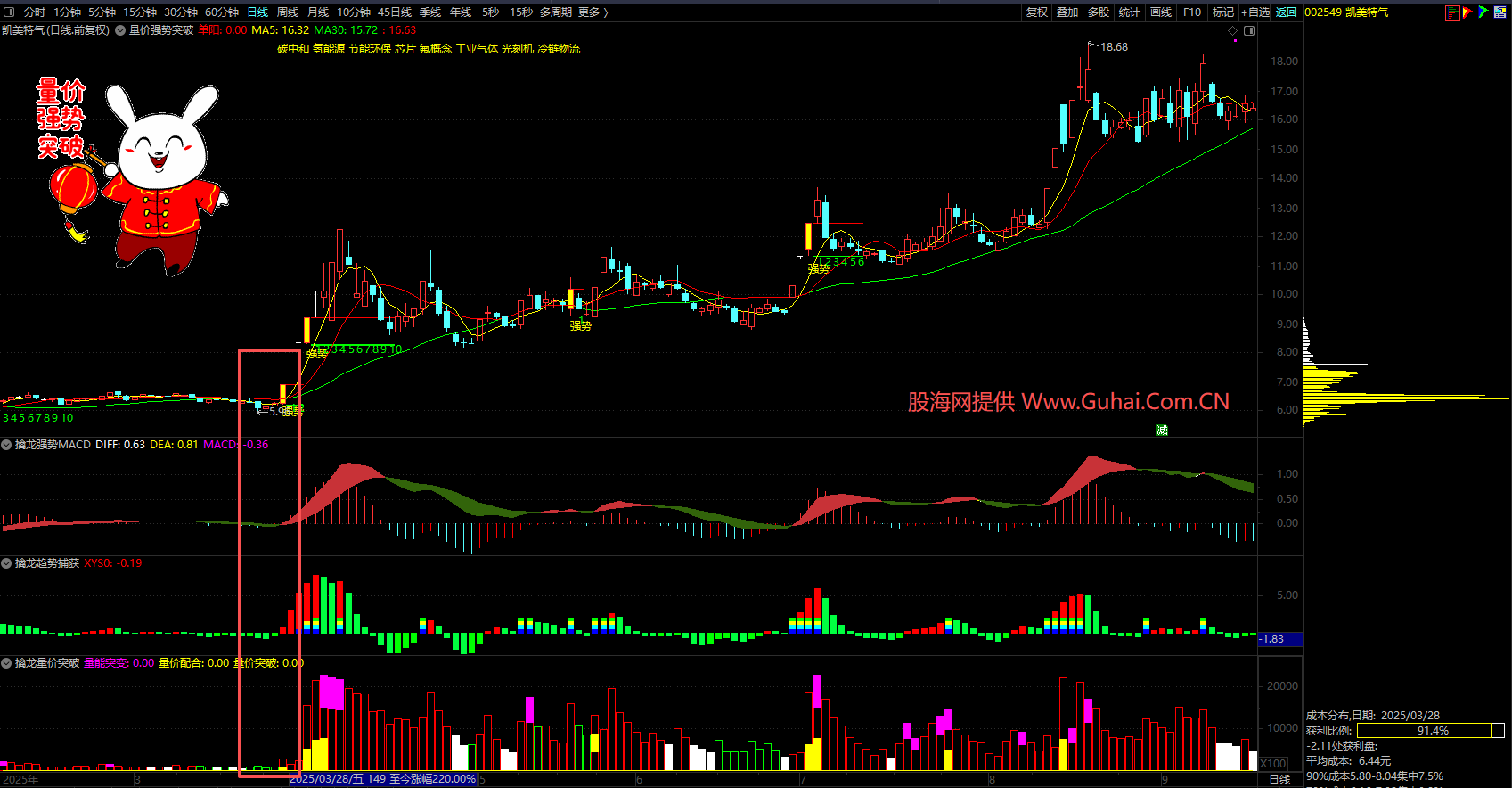Screen dimensions: 1512x788
Task: Click the green 减 marker on chart
Action: click(x=1162, y=430)
